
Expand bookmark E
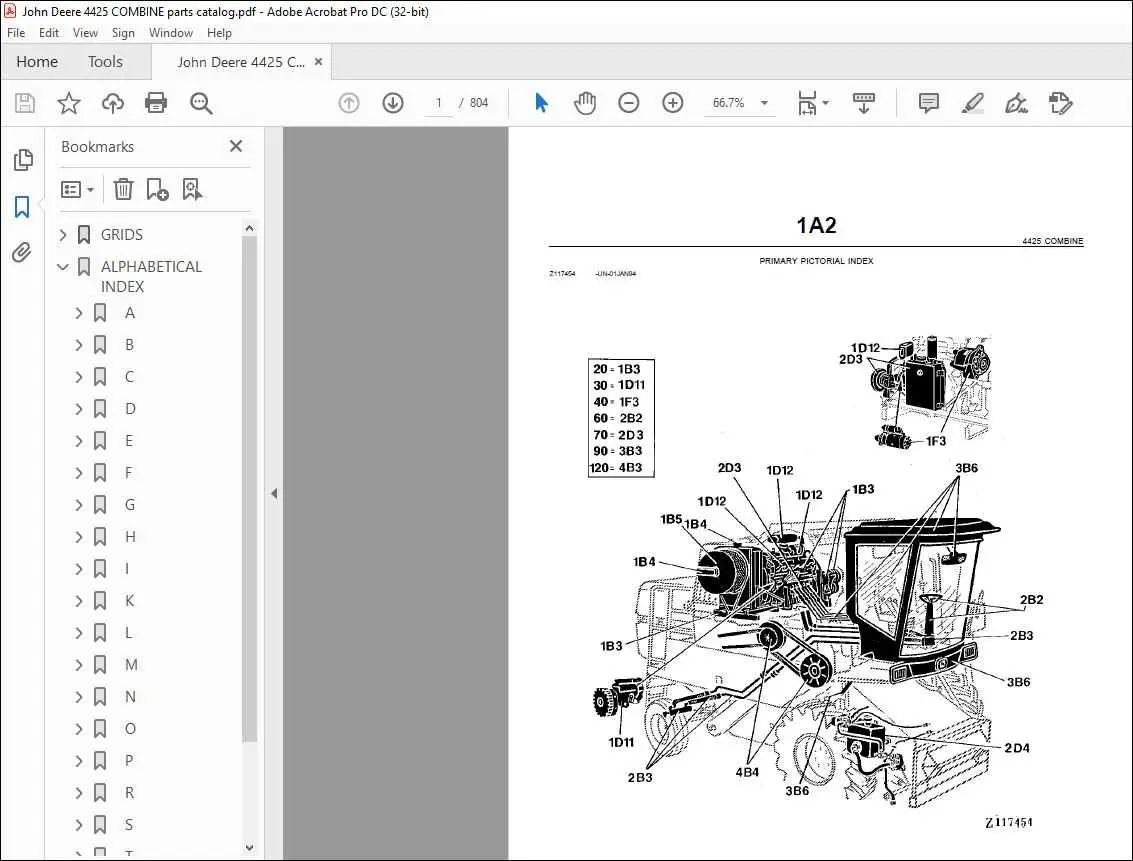(79, 441)
